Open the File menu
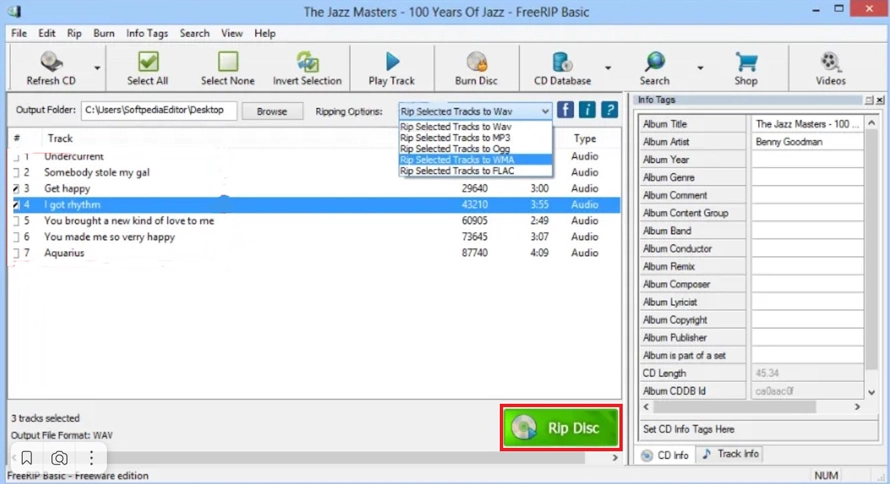Image resolution: width=890 pixels, height=484 pixels. 19,33
